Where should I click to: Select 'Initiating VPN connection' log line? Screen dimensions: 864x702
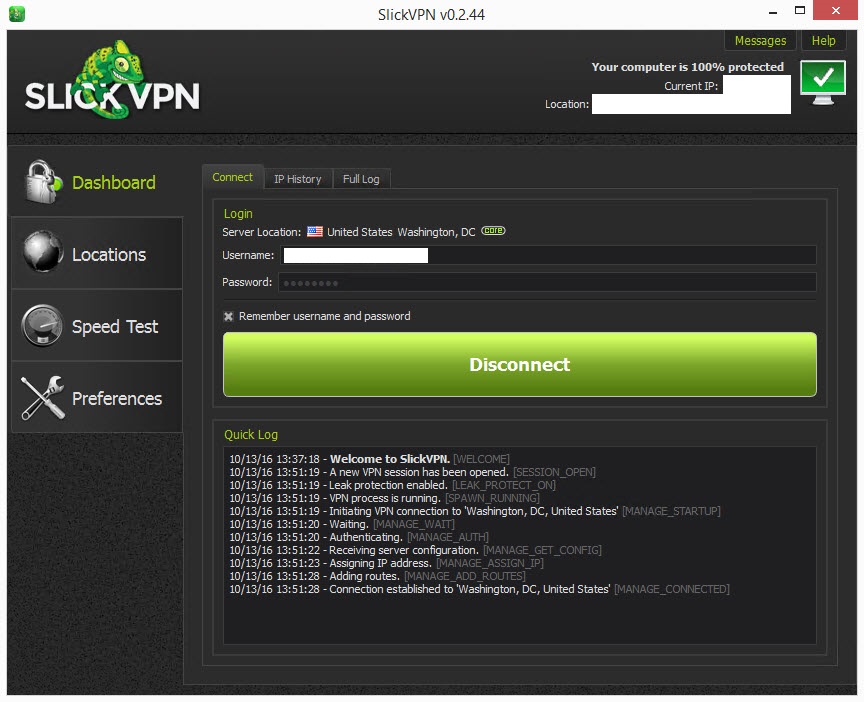pyautogui.click(x=474, y=511)
